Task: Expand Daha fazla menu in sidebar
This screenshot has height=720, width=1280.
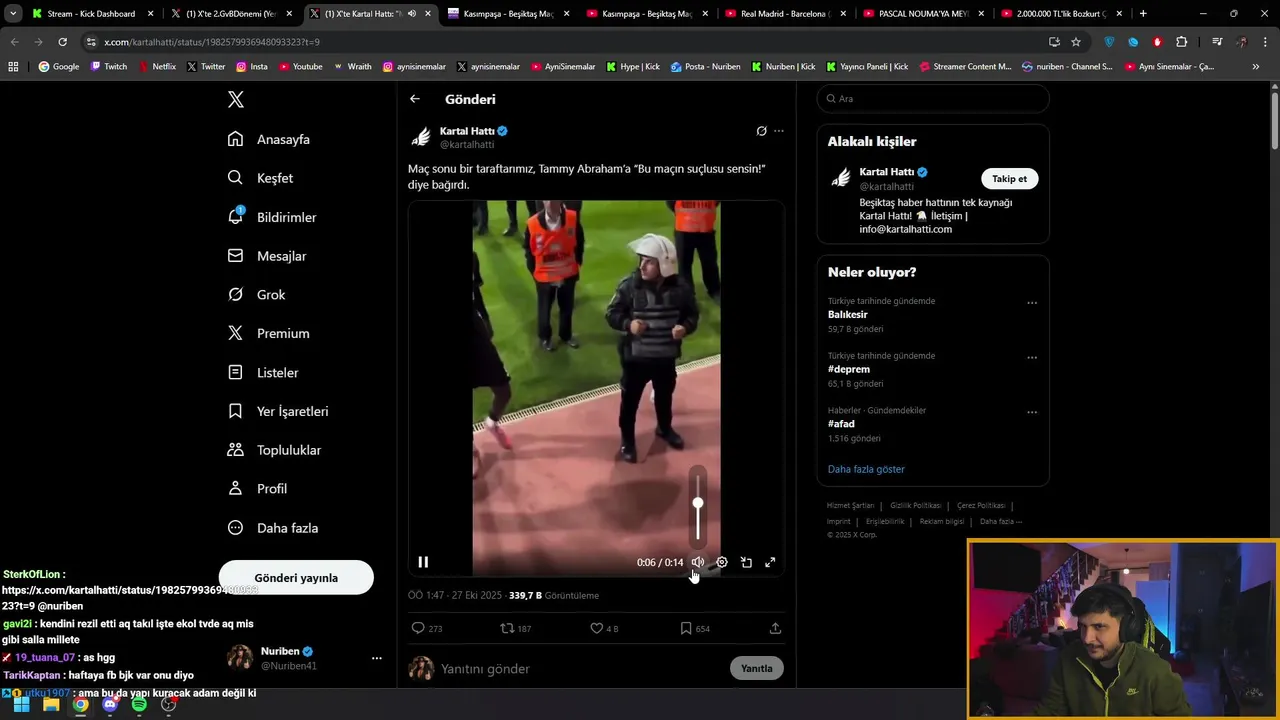Action: [x=273, y=528]
